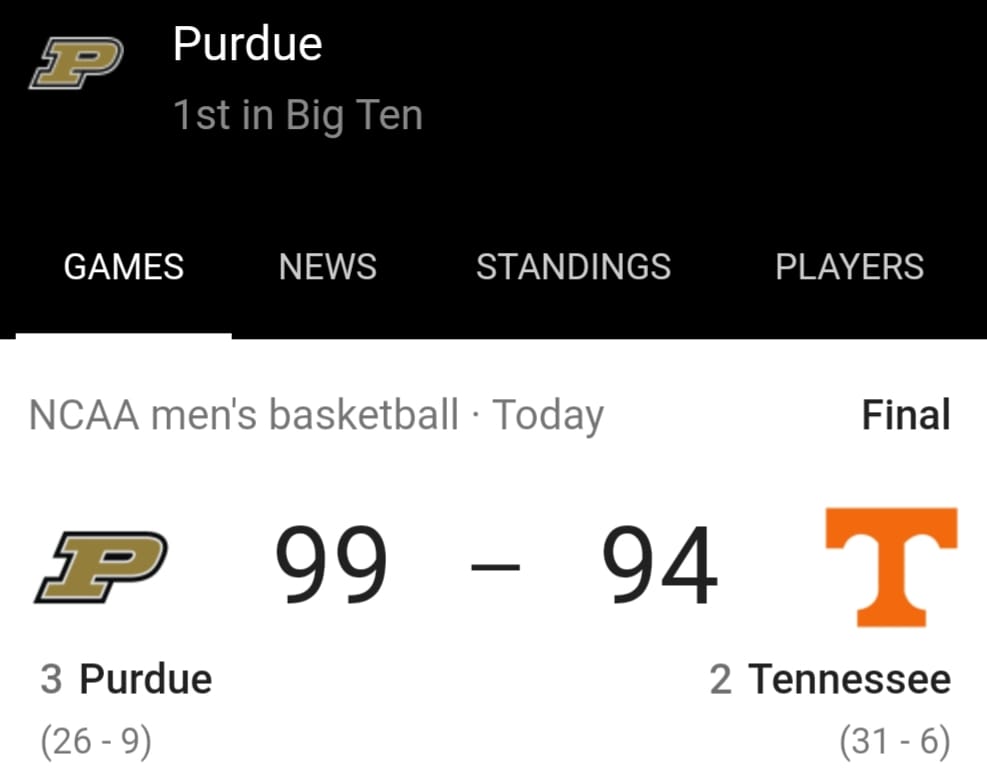
Task: Click Tennessee's seed number 2
Action: click(721, 679)
